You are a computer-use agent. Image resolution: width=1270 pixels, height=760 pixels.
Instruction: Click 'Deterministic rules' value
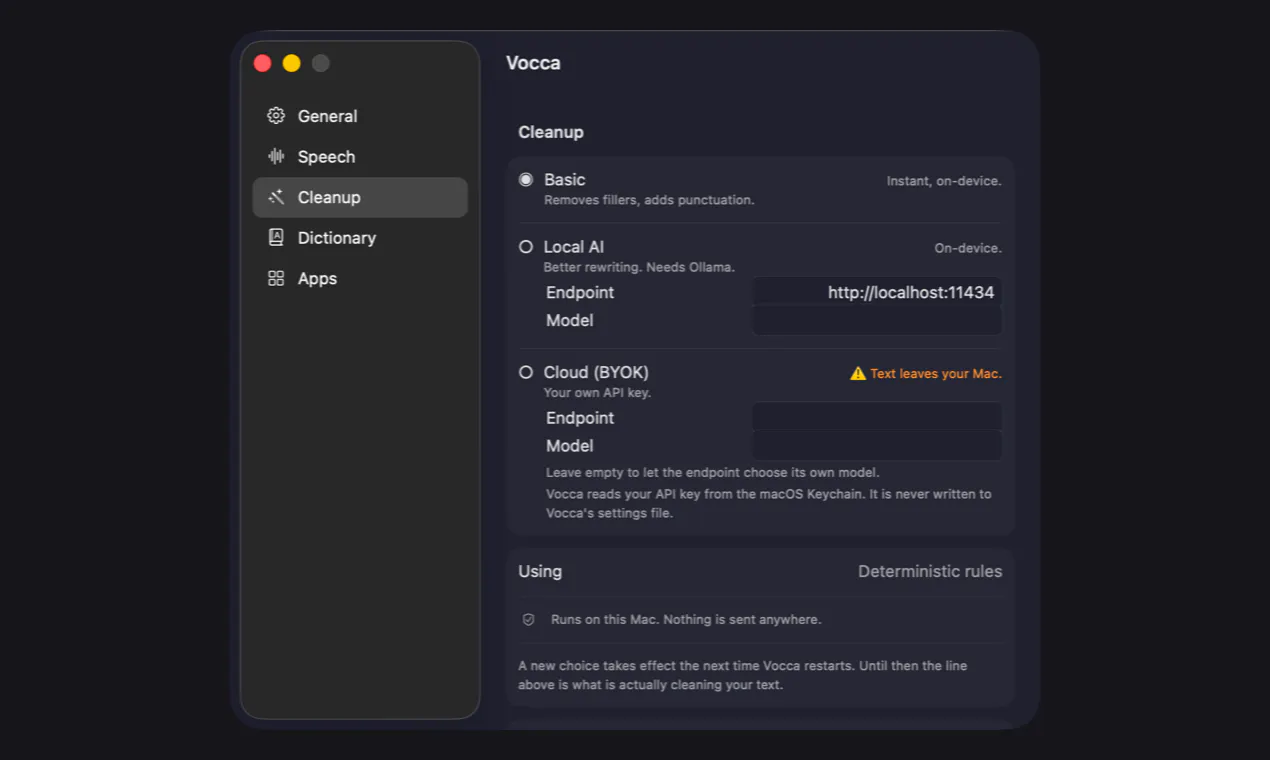930,572
